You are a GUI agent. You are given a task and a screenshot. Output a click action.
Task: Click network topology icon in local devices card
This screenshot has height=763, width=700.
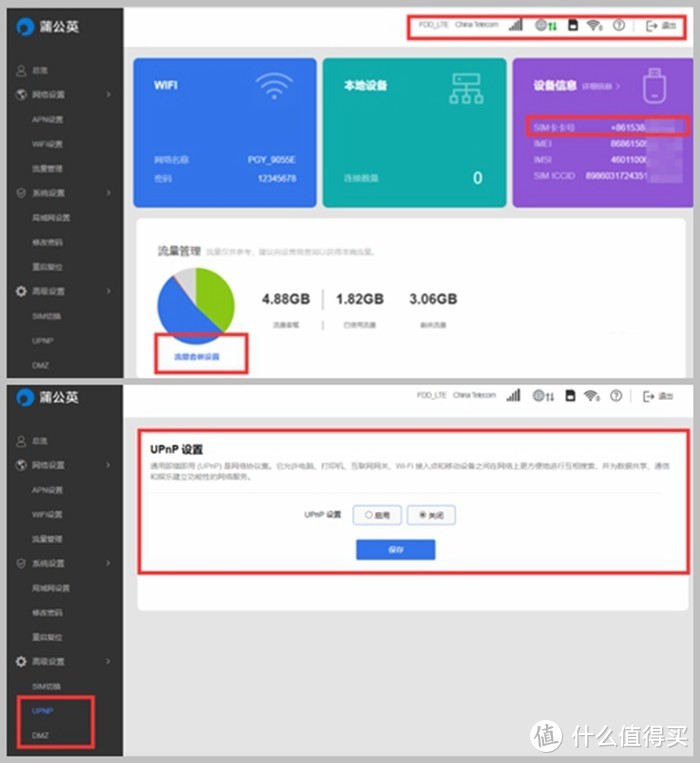coord(466,88)
